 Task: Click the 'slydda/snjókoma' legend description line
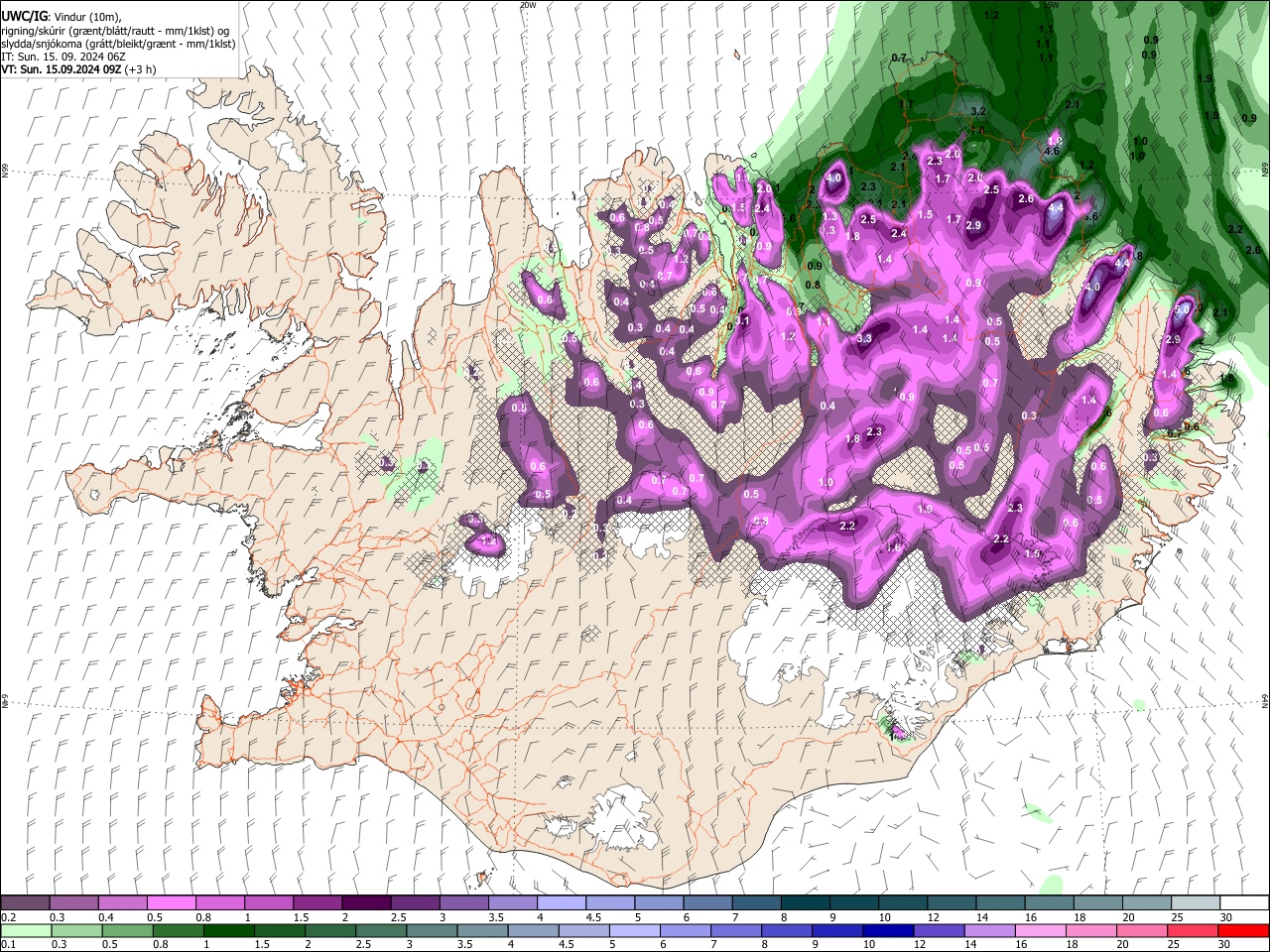click(x=118, y=45)
